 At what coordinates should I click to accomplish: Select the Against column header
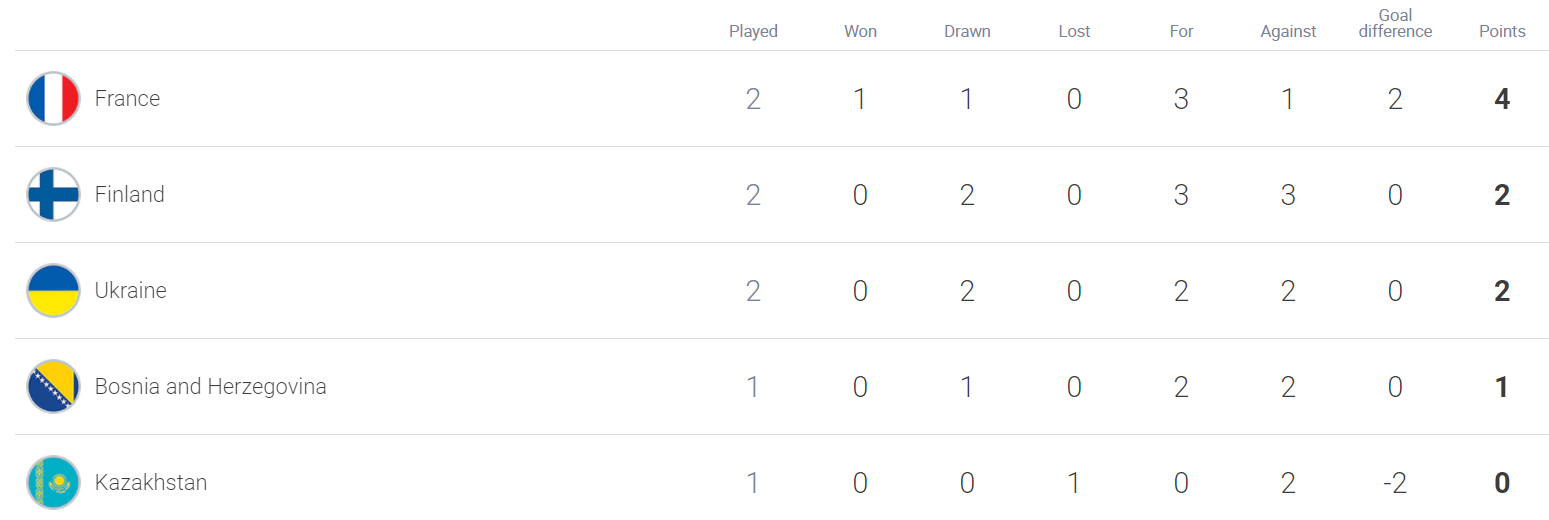pos(1288,31)
